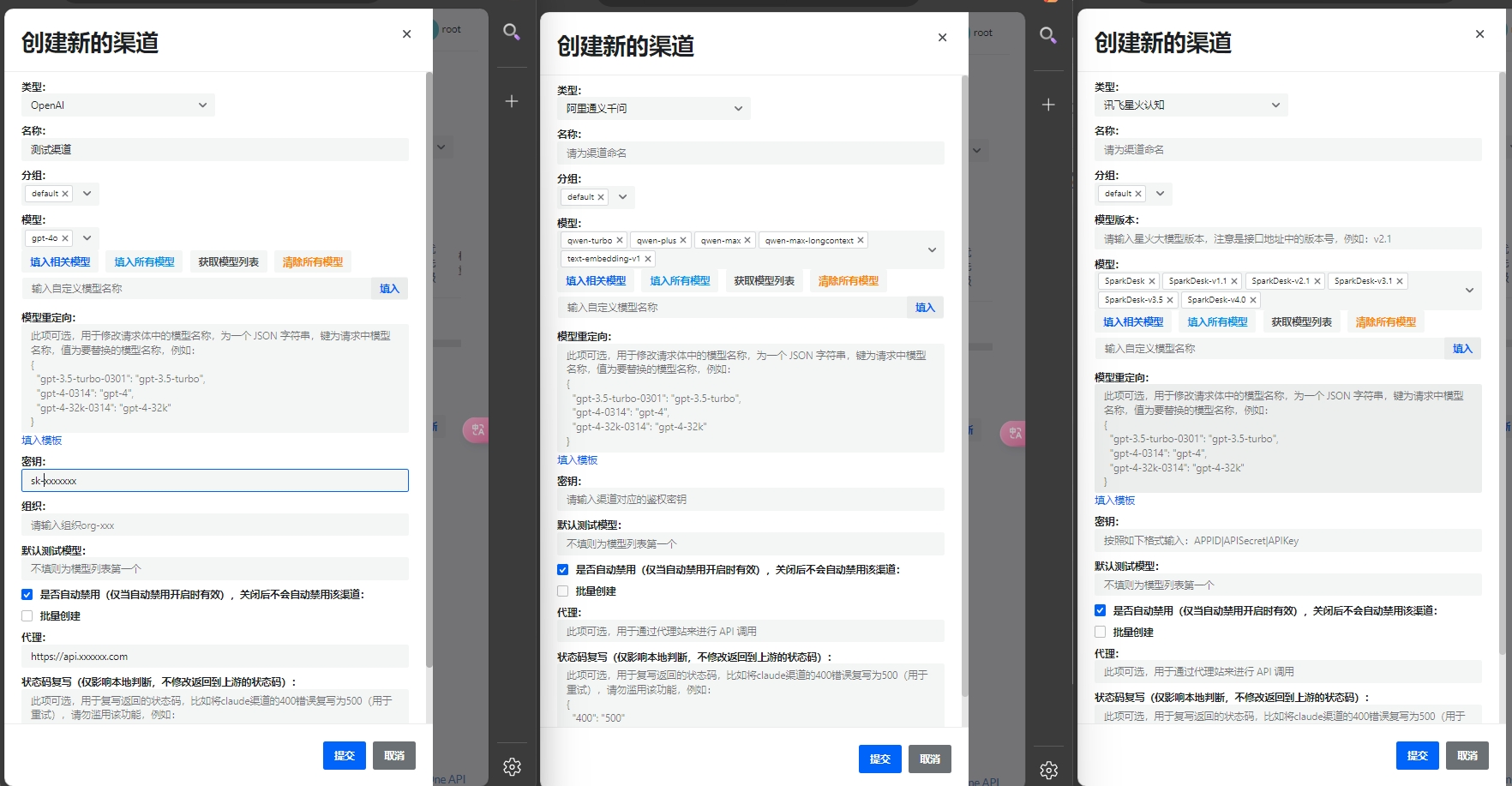Viewport: 1512px width, 786px height.
Task: Expand the 分组 dropdown in 讯飞星火认知 dialog
Action: coord(1161,194)
